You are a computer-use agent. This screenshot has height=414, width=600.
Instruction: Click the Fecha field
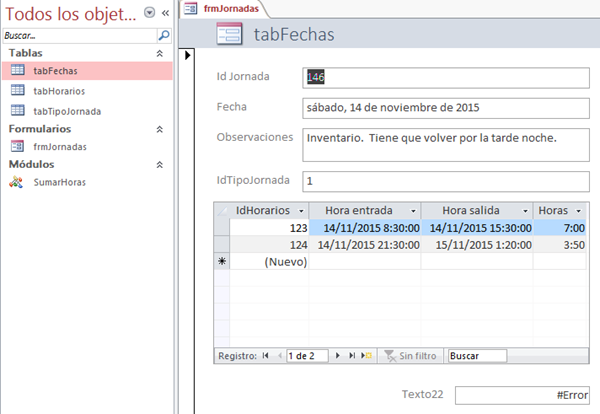446,108
